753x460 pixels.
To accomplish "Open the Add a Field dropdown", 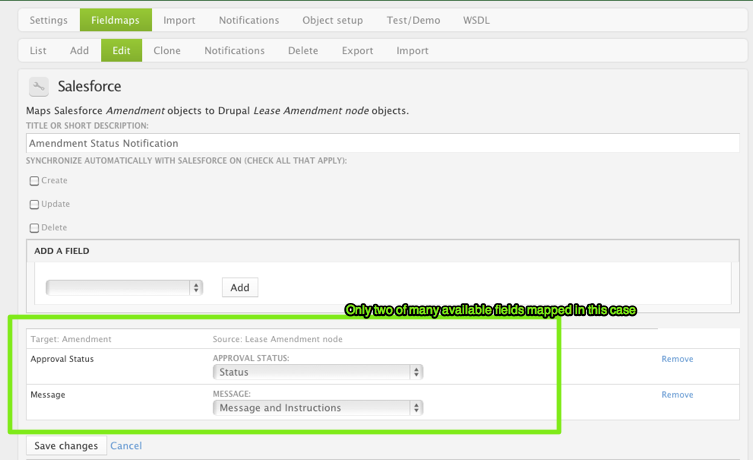I will point(124,288).
